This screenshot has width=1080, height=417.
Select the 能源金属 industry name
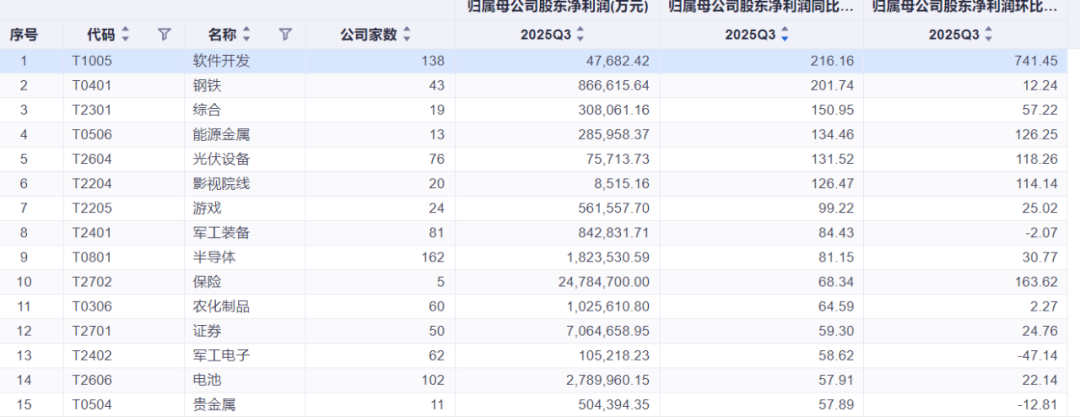[221, 135]
